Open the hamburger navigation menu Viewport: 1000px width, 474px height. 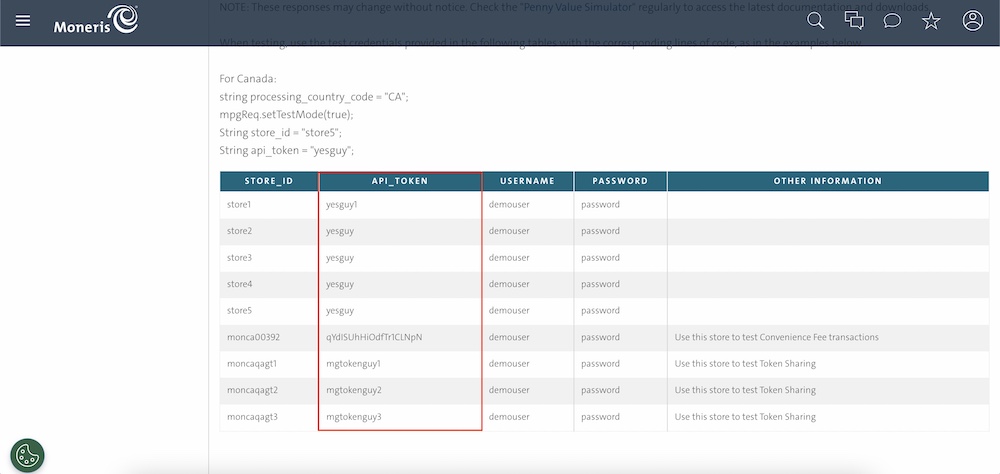[23, 21]
